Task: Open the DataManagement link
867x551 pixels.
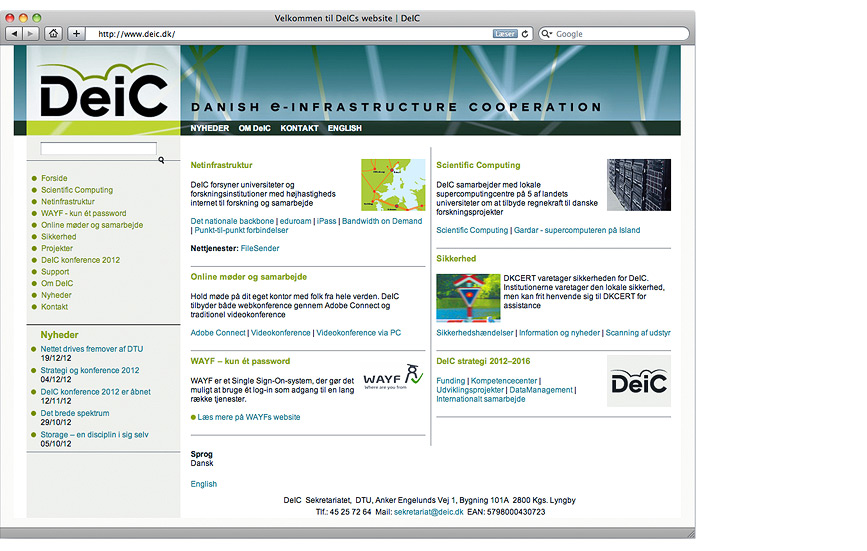Action: tap(541, 390)
